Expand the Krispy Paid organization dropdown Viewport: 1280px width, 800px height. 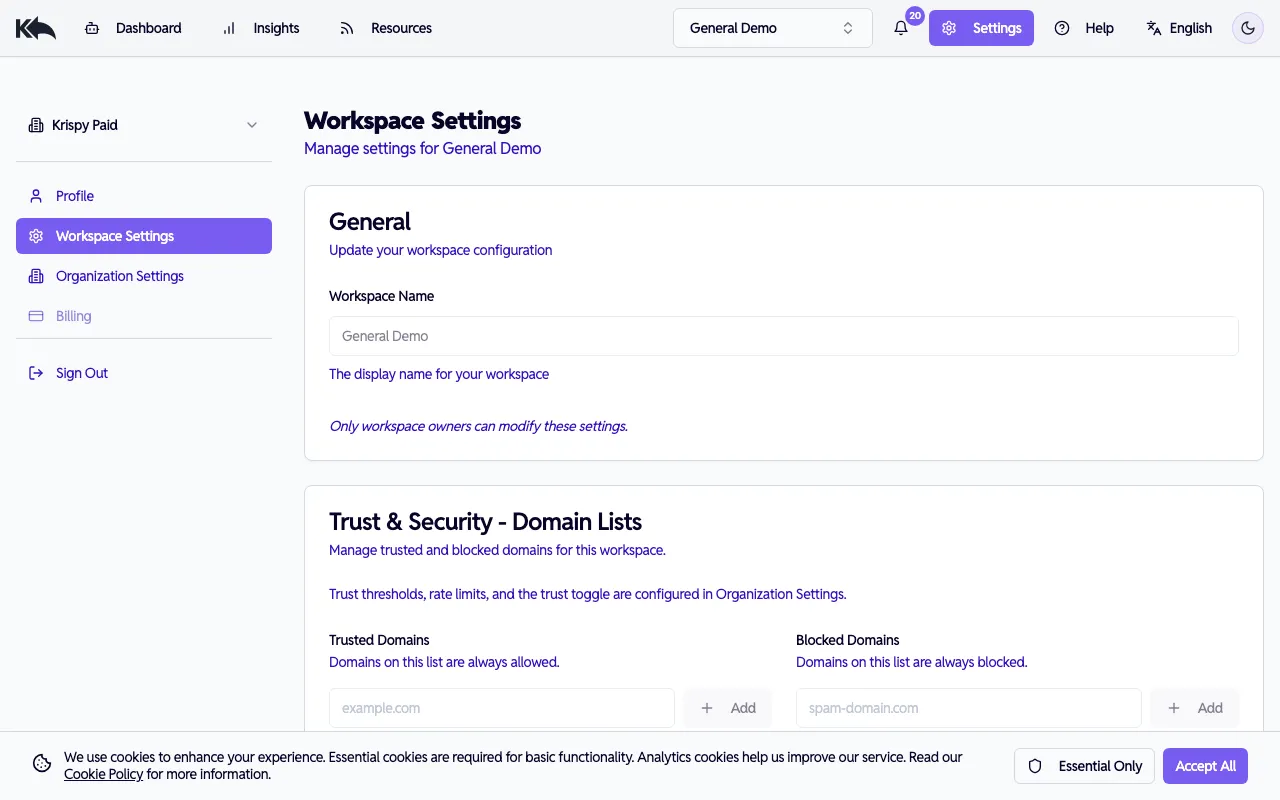251,125
